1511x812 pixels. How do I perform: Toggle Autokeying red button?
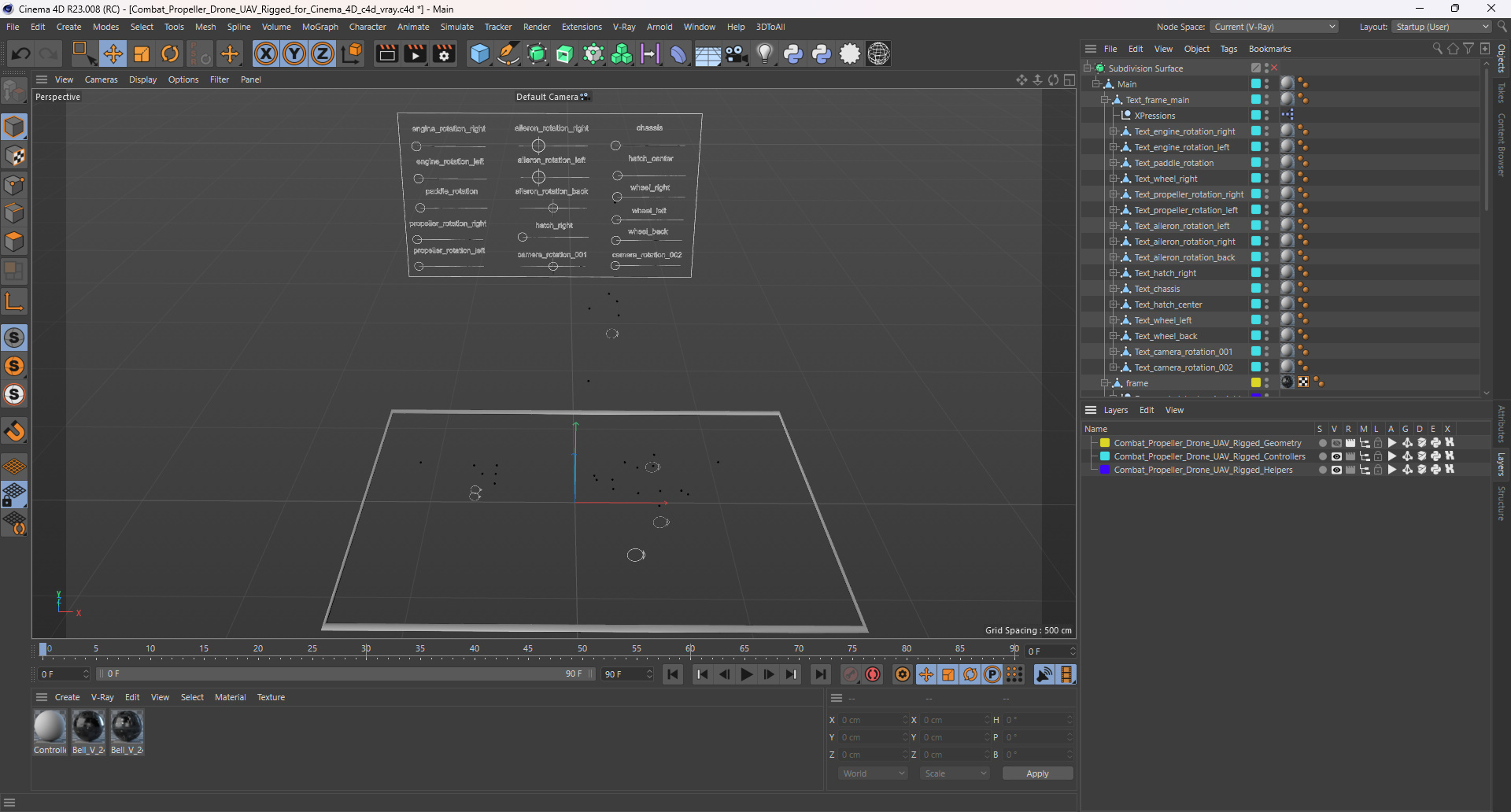[873, 674]
